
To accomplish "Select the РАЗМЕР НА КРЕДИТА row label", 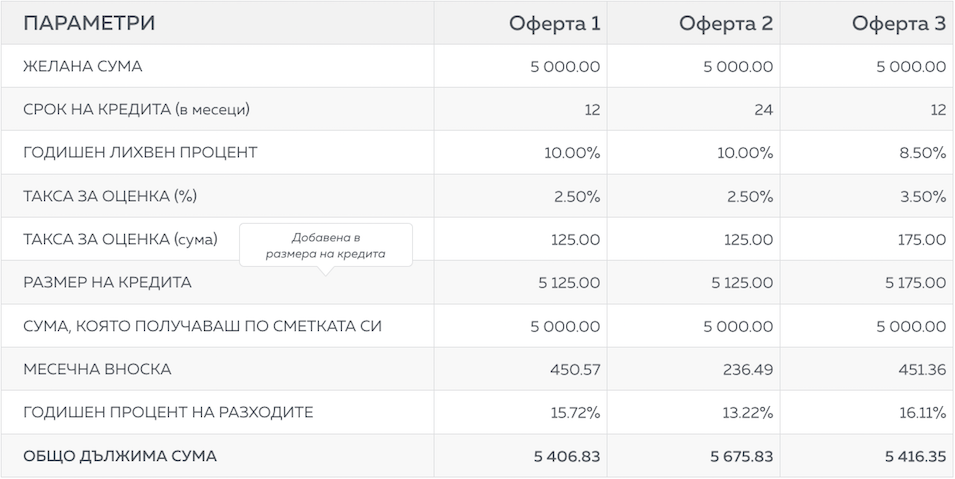I will click(107, 283).
